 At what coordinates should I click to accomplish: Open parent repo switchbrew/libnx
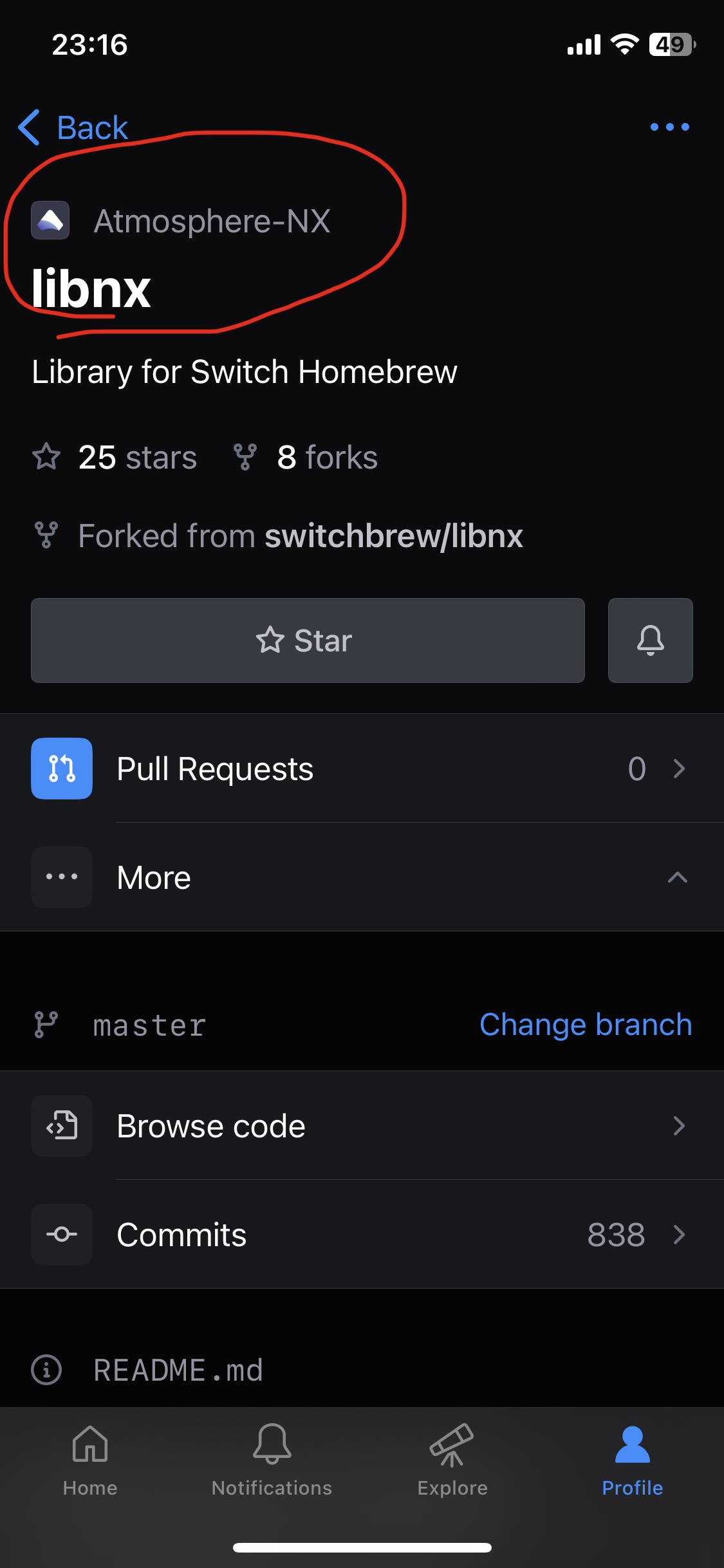(394, 536)
